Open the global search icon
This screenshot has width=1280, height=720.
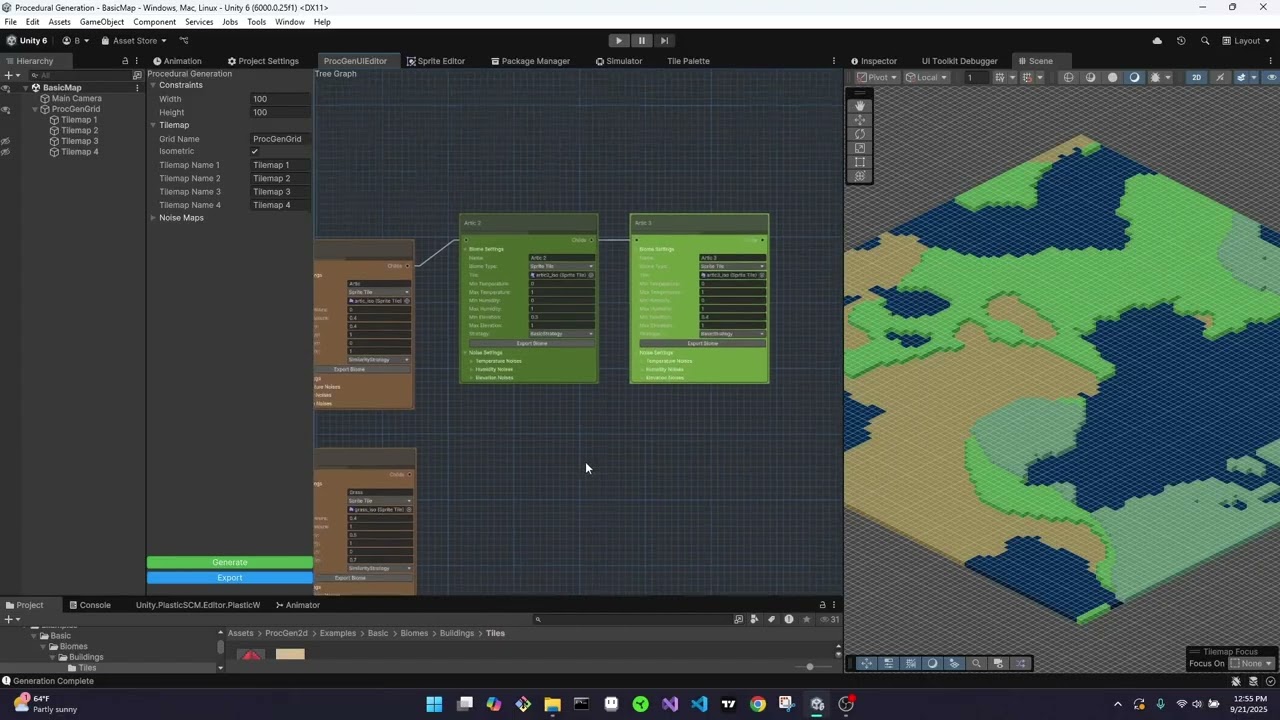(x=1205, y=41)
